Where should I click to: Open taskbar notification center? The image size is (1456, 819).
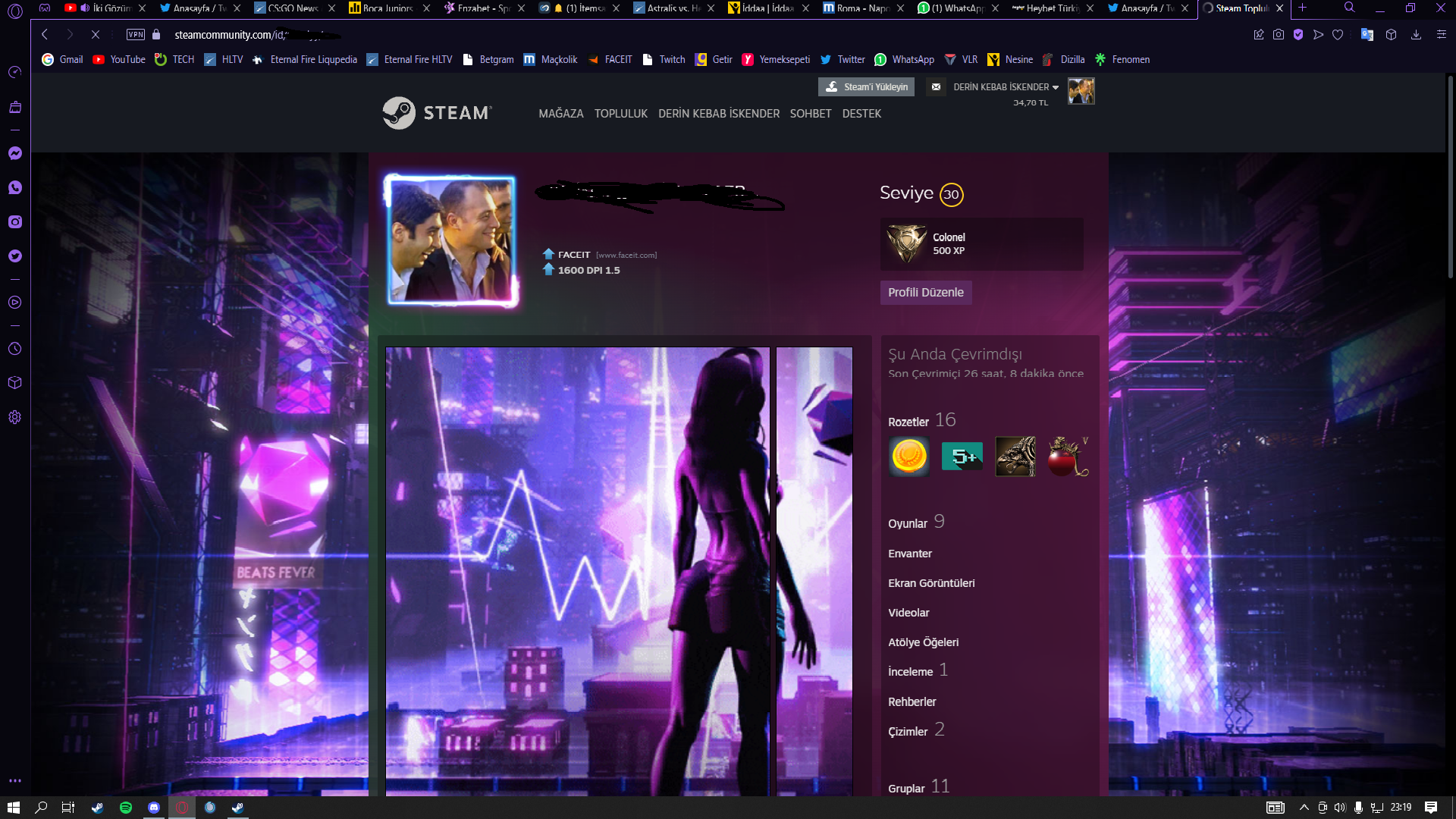click(1430, 808)
